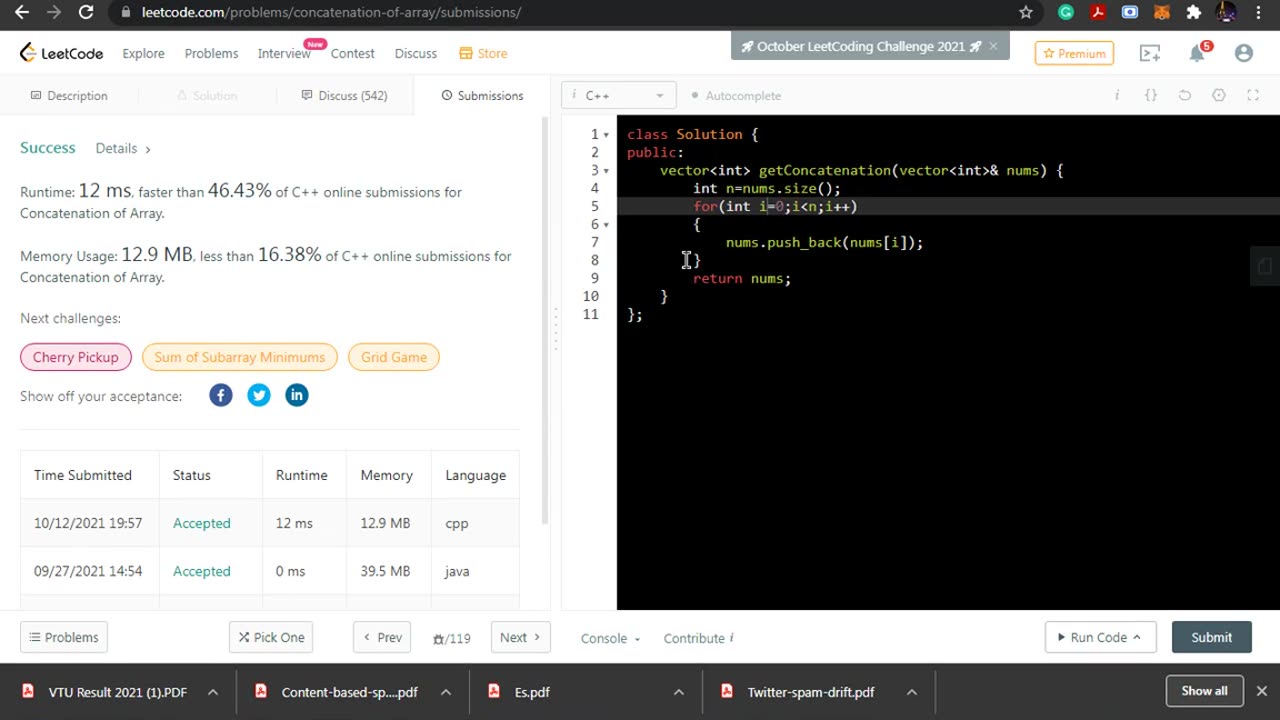Screen dimensions: 1280x720
Task: Share acceptance on Facebook icon
Action: point(221,395)
